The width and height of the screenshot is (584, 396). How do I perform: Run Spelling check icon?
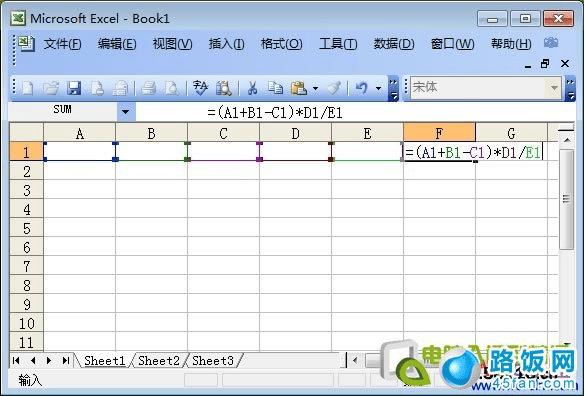point(200,88)
